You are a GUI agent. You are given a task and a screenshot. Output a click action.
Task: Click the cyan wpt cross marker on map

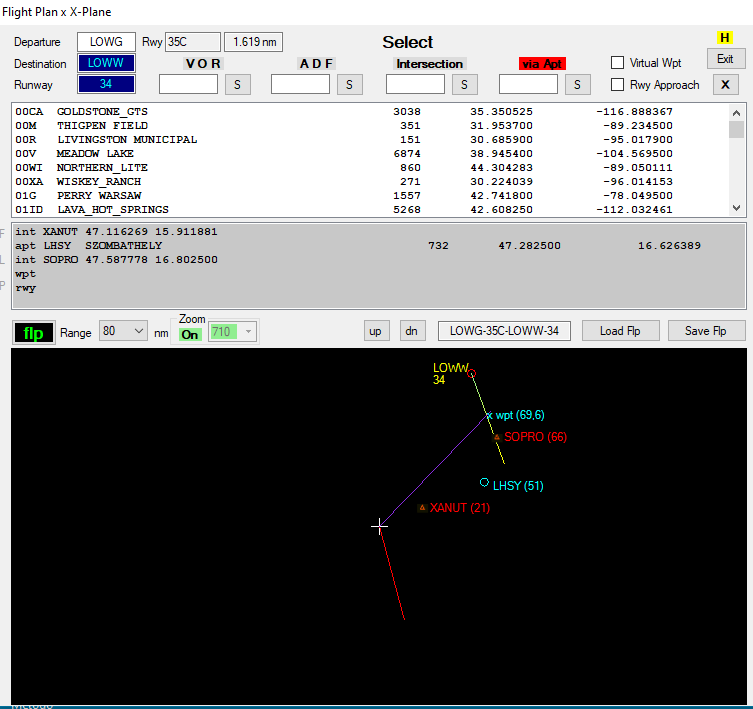[x=489, y=415]
